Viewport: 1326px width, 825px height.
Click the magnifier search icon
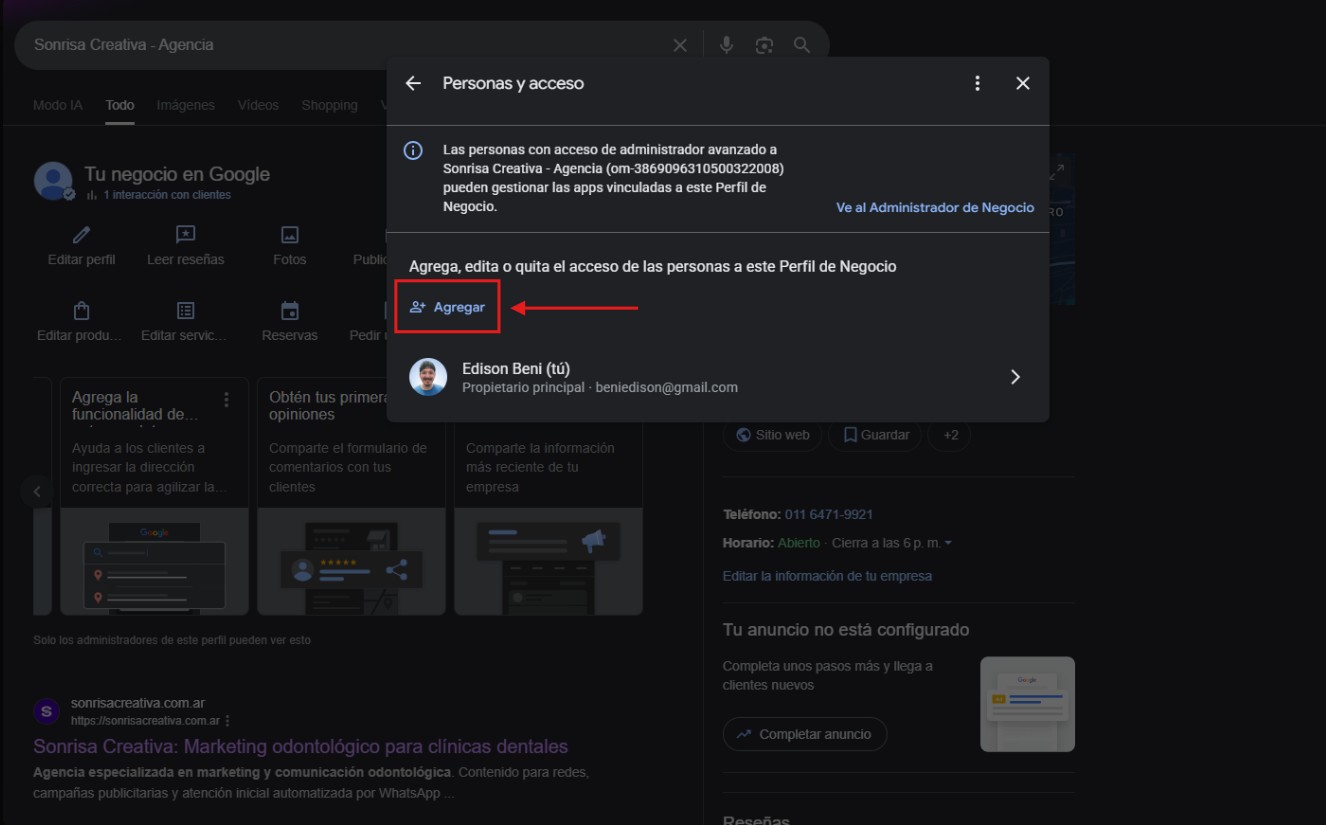click(x=802, y=45)
